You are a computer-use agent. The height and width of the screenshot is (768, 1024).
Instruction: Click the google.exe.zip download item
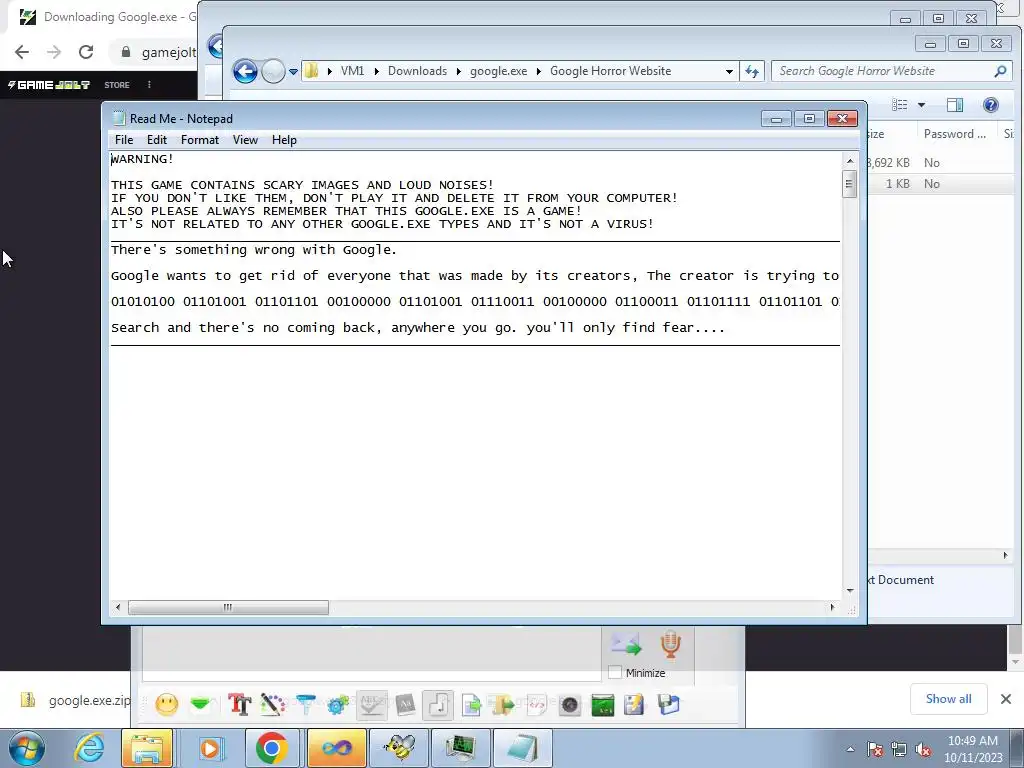76,701
